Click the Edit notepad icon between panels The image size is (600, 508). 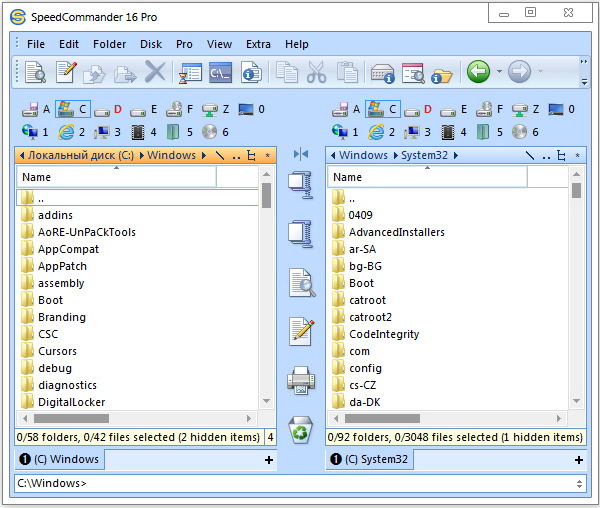click(301, 331)
